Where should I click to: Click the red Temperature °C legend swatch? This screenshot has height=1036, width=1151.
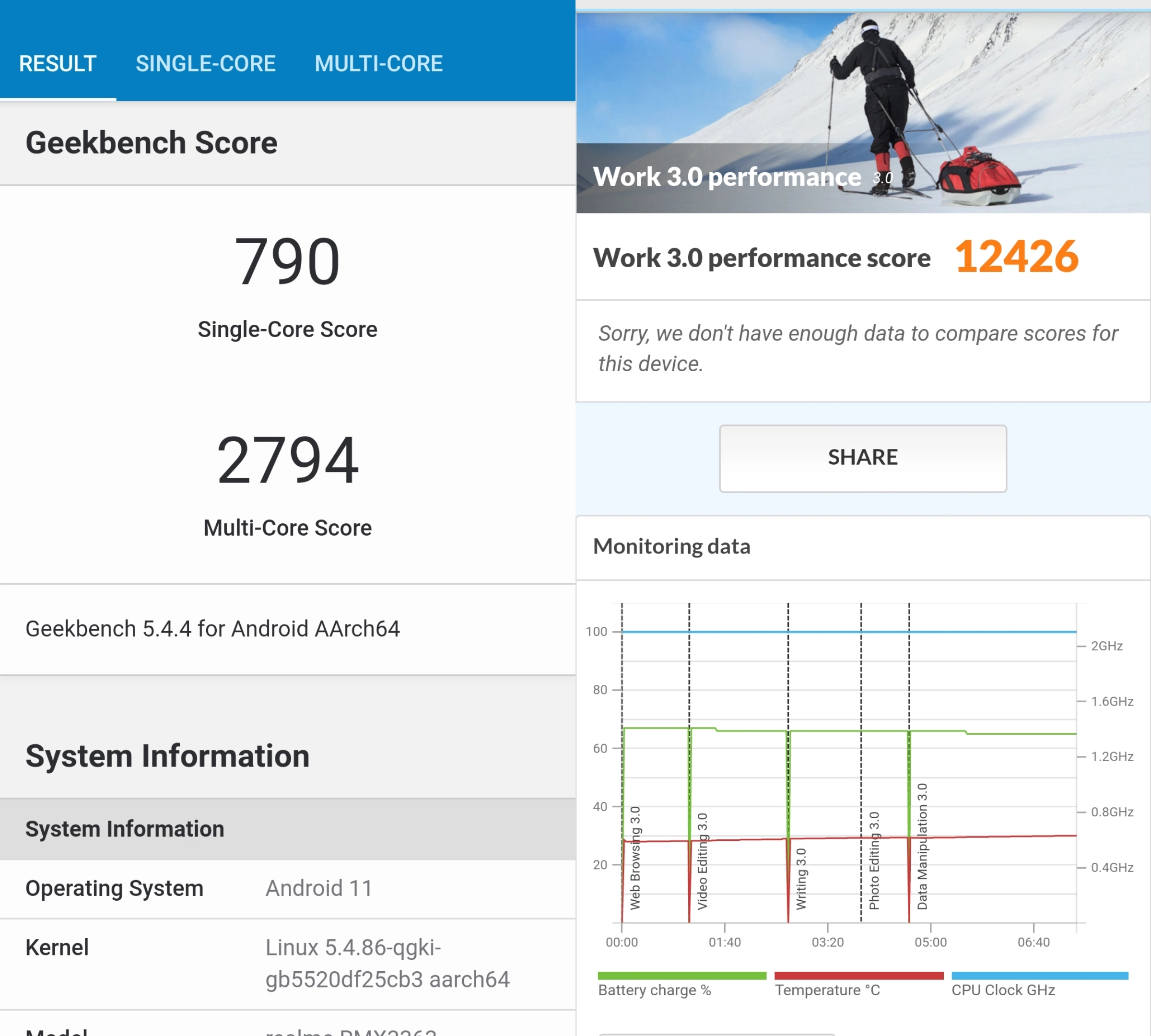coord(858,976)
